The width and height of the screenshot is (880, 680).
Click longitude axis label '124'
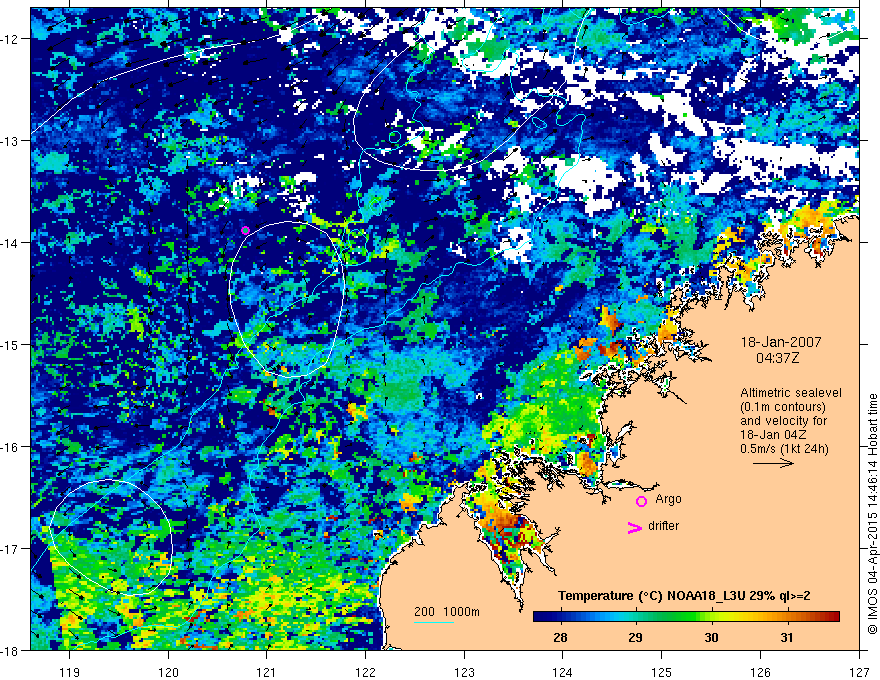563,672
